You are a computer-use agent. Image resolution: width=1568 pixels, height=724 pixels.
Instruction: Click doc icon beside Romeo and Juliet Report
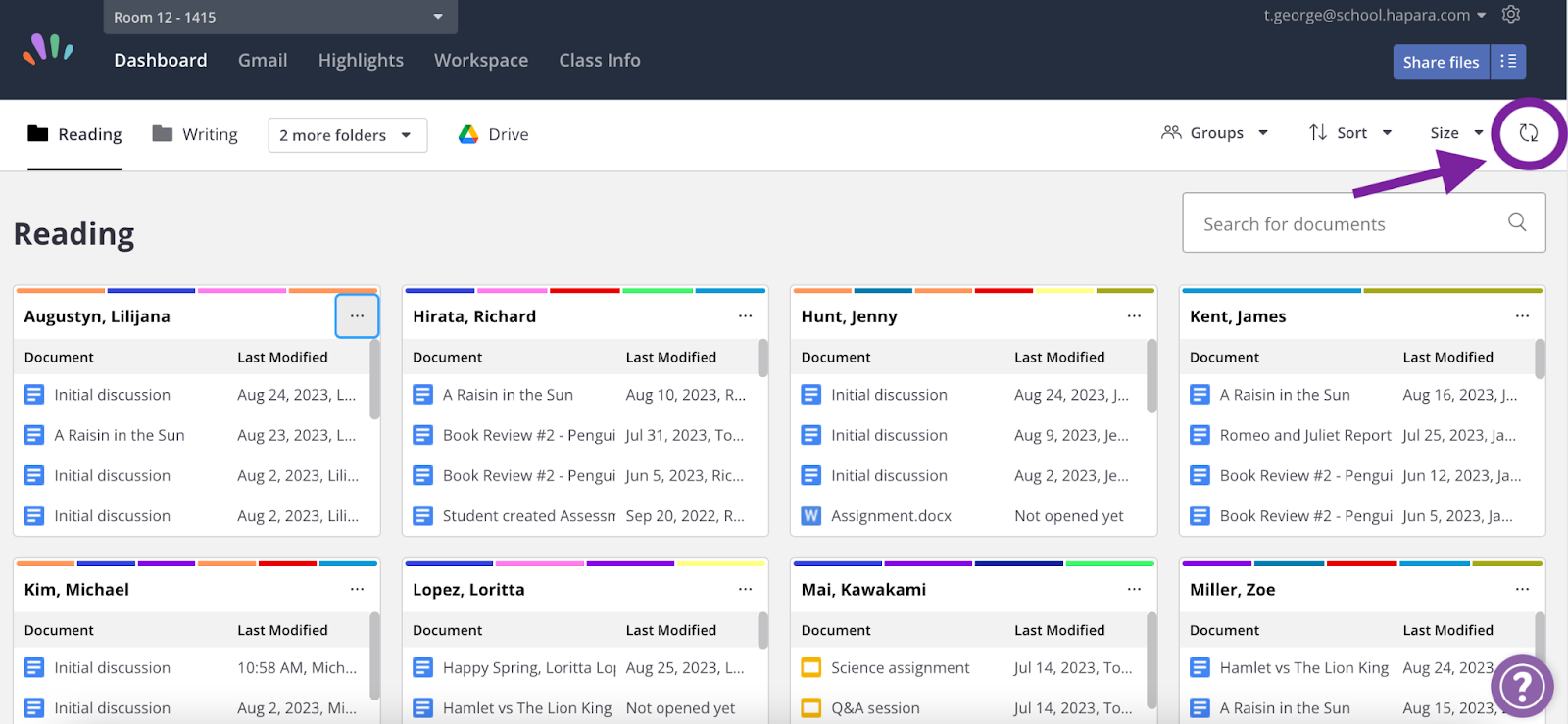click(1200, 435)
